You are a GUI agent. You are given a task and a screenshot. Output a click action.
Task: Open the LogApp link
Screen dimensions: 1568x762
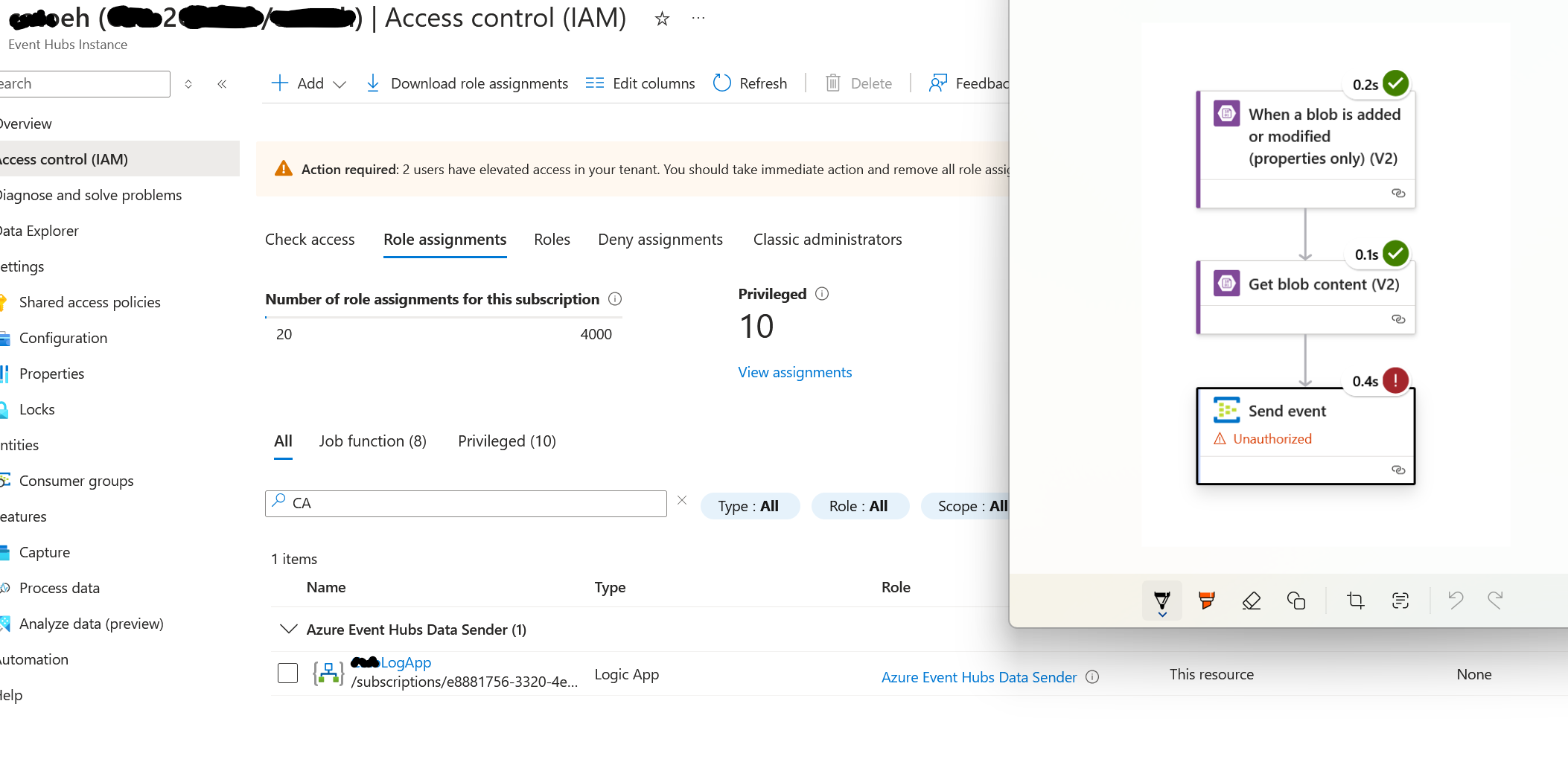405,662
